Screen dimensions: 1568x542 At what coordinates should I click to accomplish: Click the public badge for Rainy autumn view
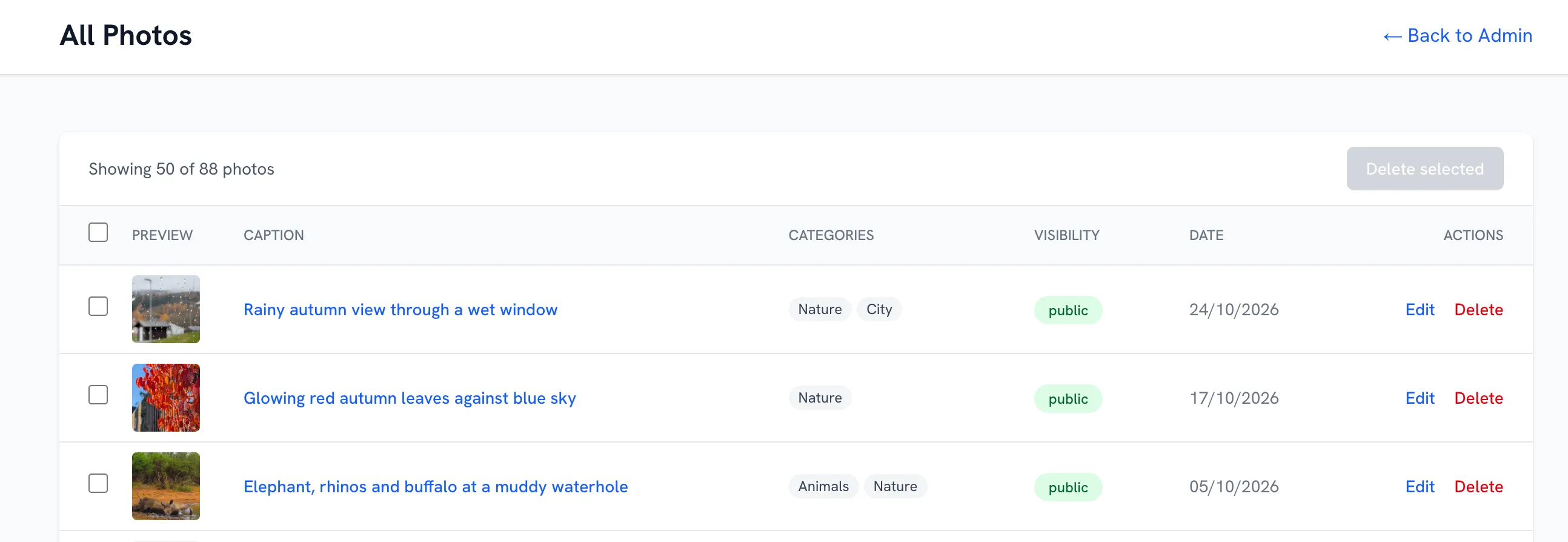[x=1068, y=310]
